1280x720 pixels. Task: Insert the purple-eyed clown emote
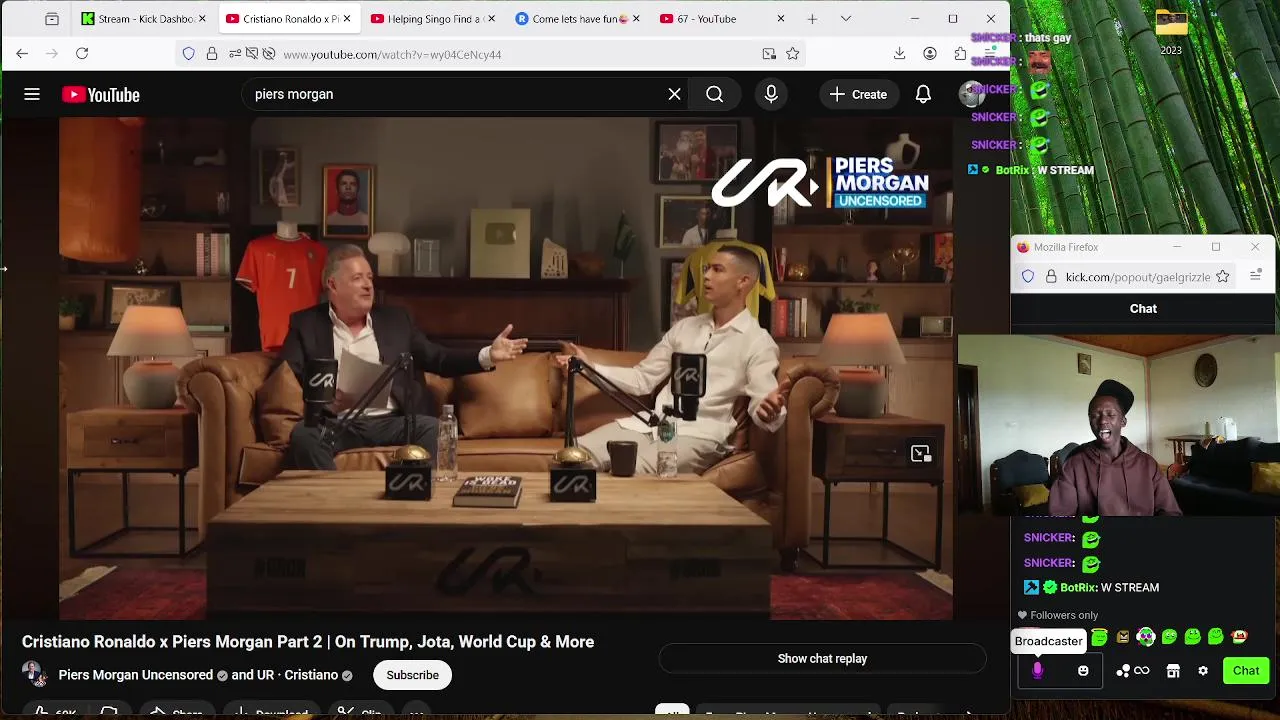(x=1146, y=637)
